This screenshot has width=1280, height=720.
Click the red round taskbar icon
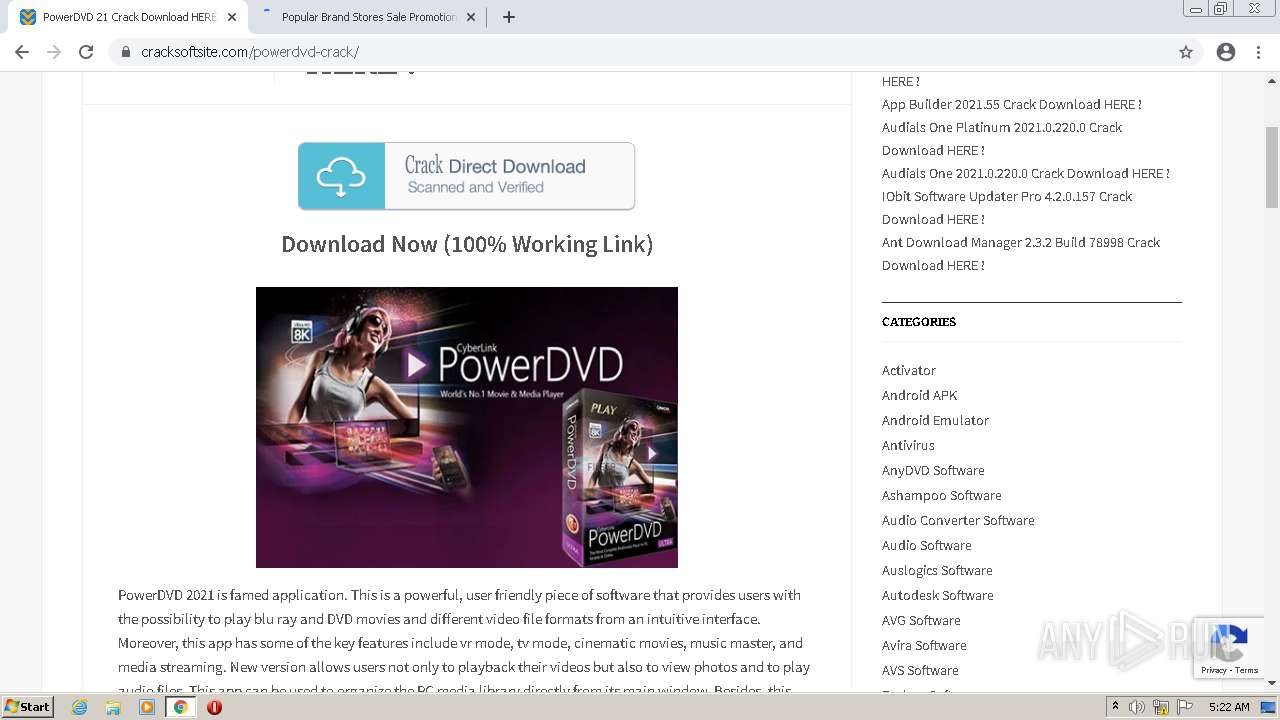214,707
